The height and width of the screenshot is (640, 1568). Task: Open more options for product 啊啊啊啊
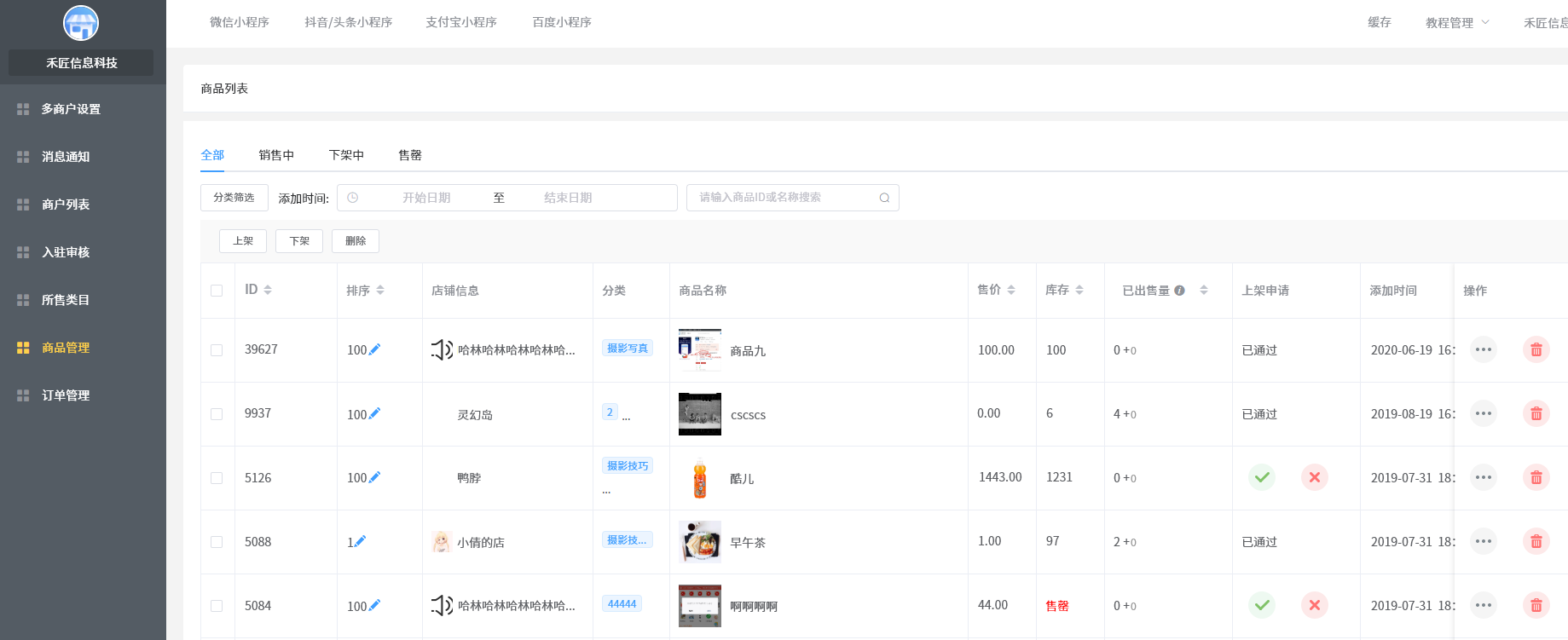click(1484, 605)
